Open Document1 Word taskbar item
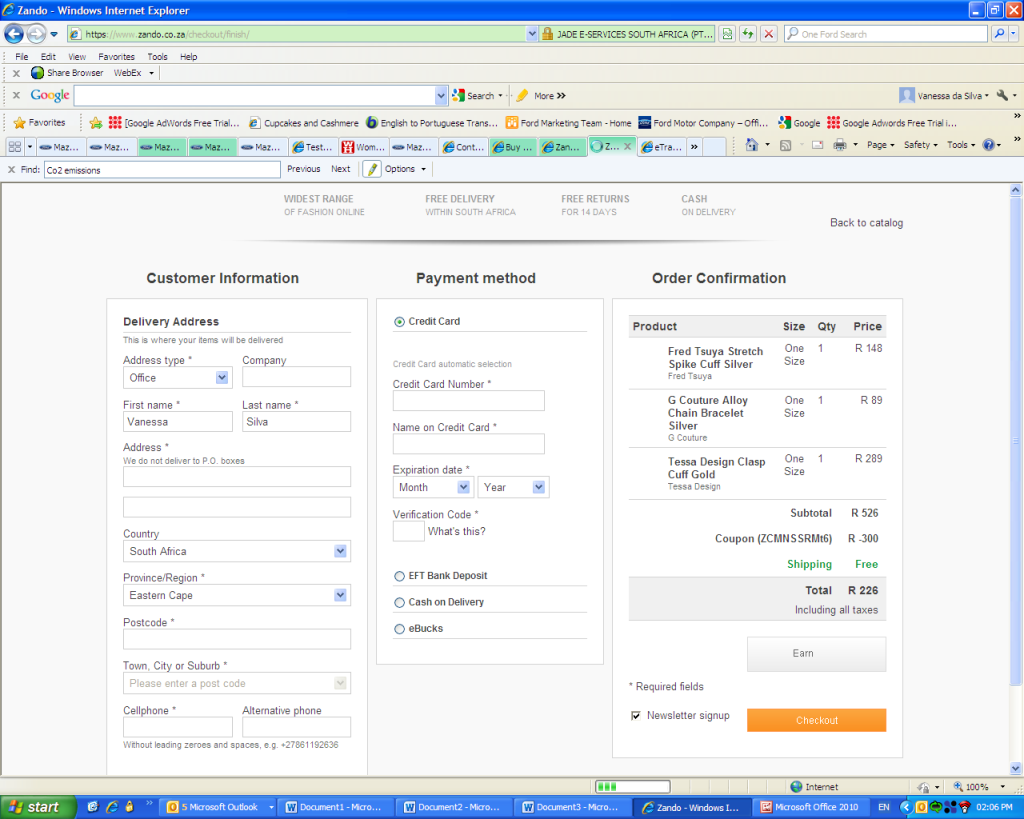Screen dimensions: 1024x819 [336, 807]
